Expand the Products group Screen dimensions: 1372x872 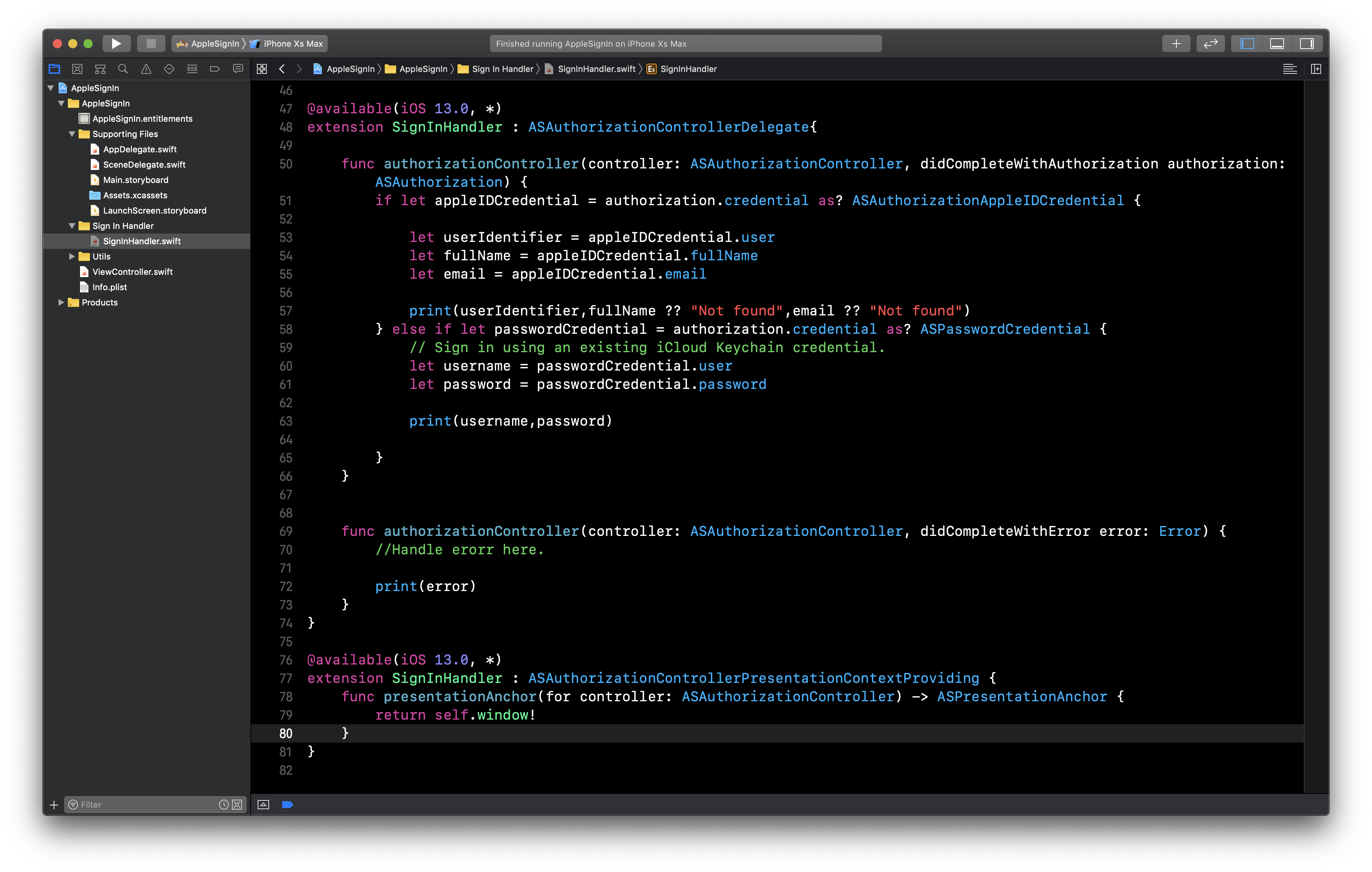coord(62,302)
